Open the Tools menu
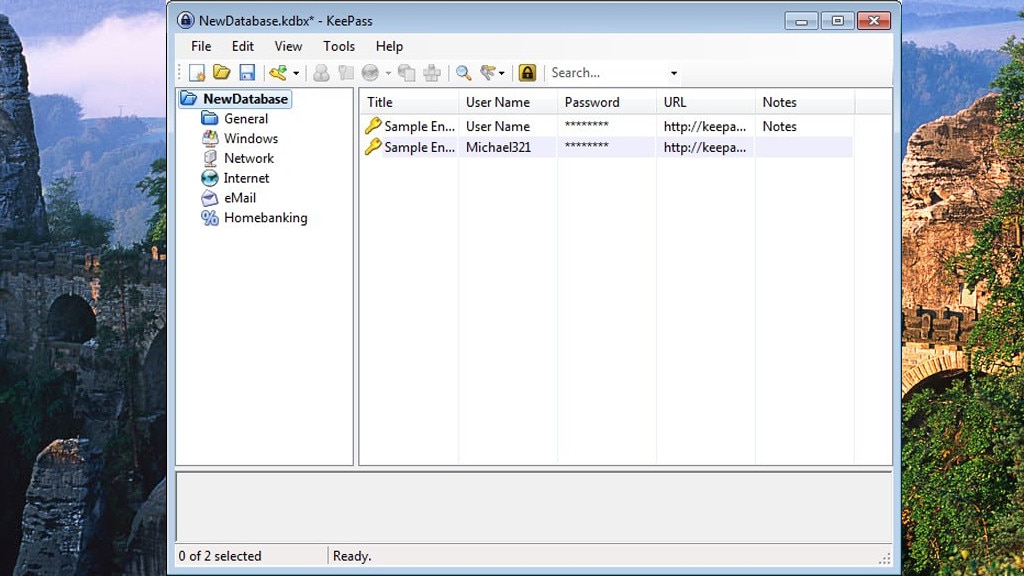Screen dimensions: 1024x576 pos(339,46)
